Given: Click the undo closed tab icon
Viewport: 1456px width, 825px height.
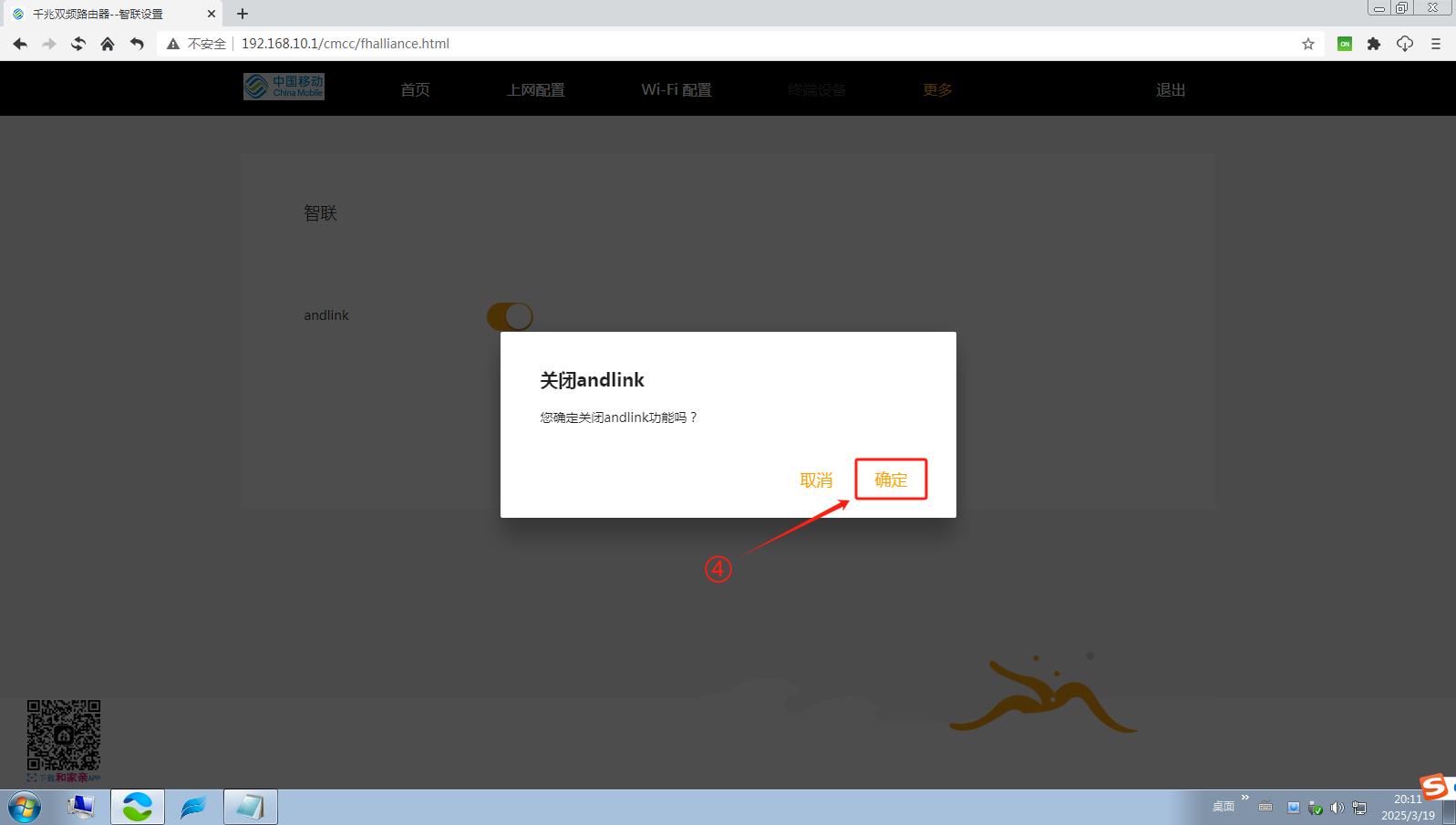Looking at the screenshot, I should click(x=137, y=44).
